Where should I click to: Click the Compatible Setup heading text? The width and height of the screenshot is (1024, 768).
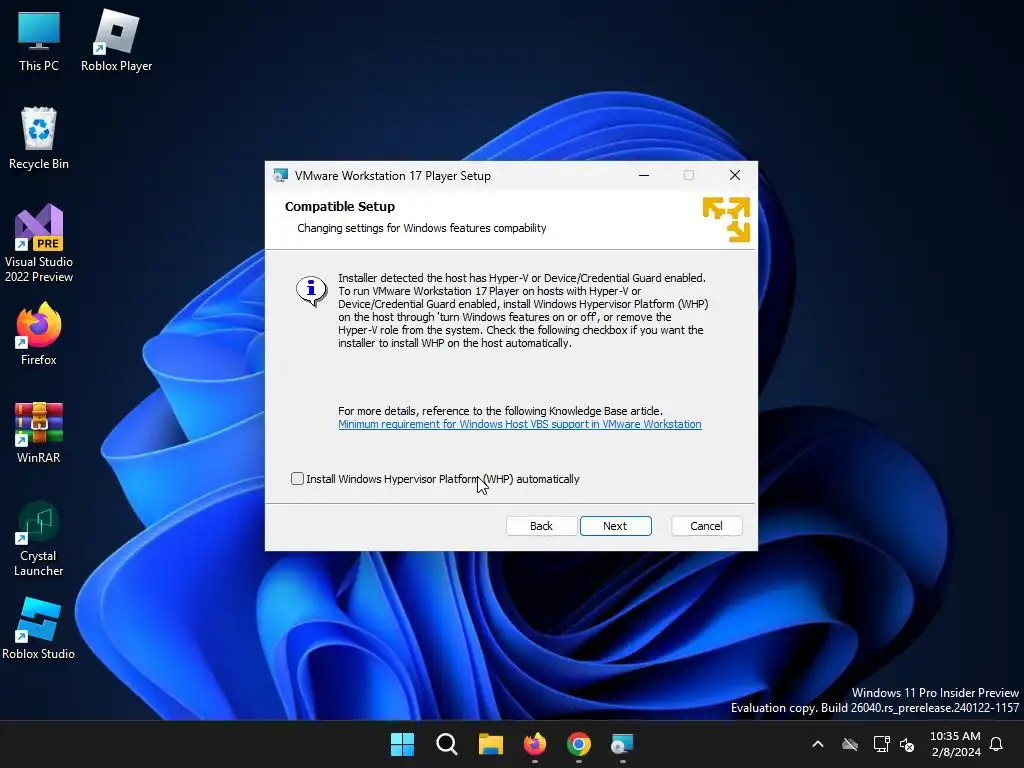(x=340, y=206)
